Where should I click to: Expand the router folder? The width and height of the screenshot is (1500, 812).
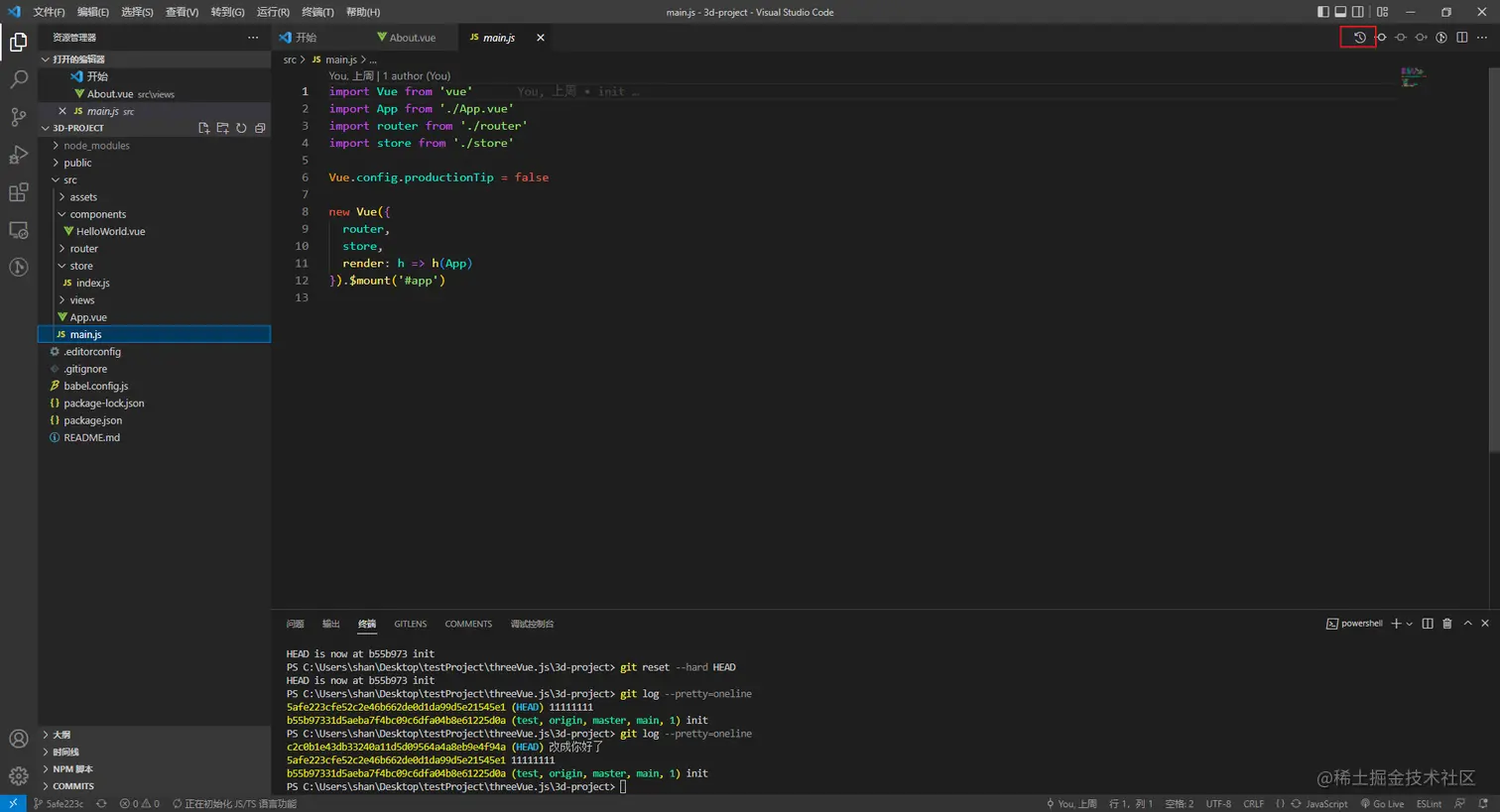(154, 249)
